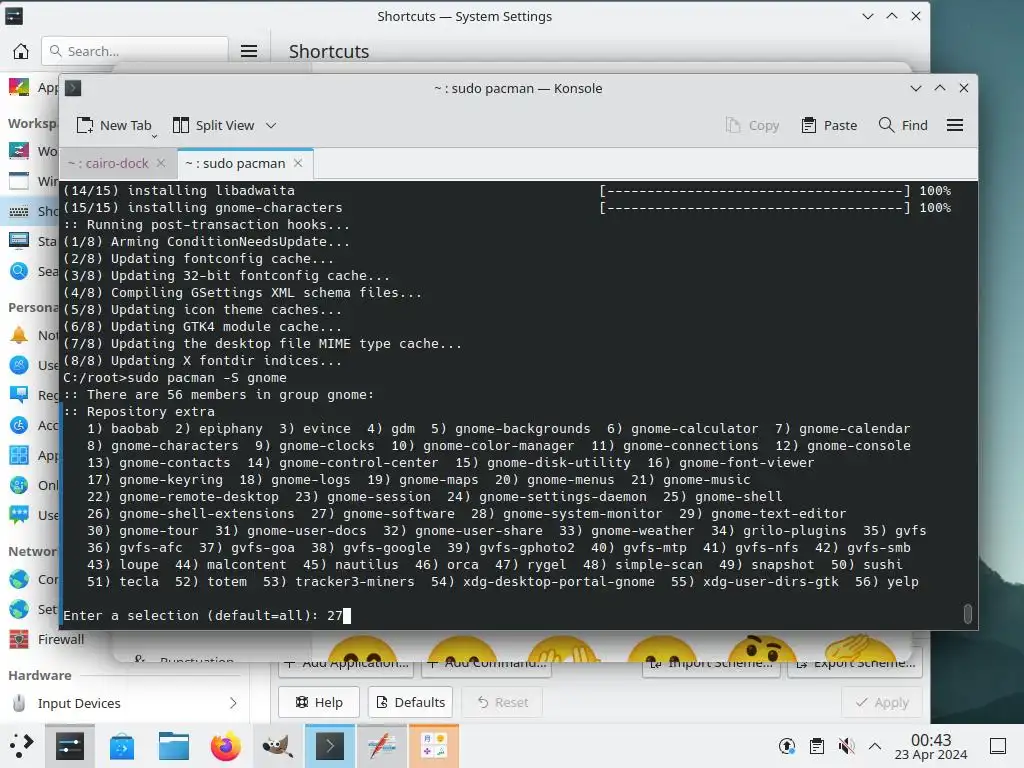This screenshot has width=1024, height=768.
Task: Expand the Split View dropdown arrow
Action: tap(271, 125)
